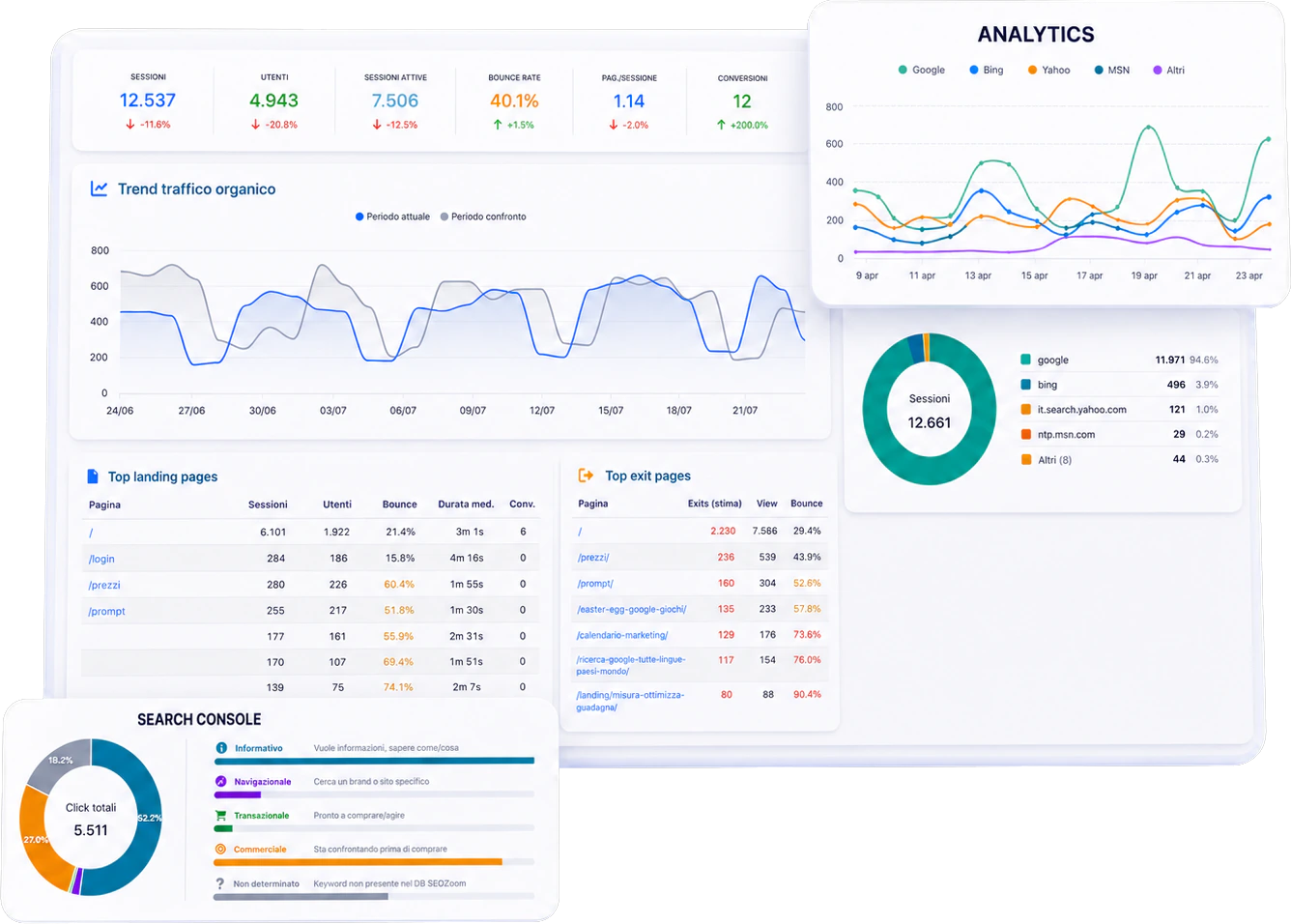Open the /login landing page link
Image resolution: width=1291 pixels, height=924 pixels.
[101, 559]
